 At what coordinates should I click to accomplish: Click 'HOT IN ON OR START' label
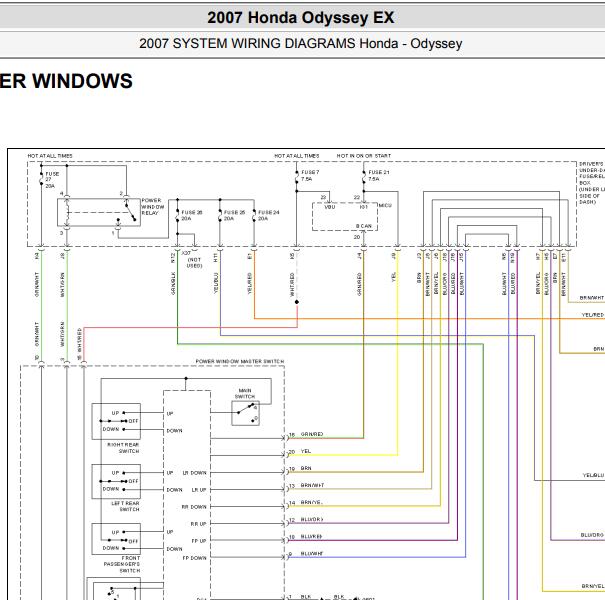click(363, 156)
